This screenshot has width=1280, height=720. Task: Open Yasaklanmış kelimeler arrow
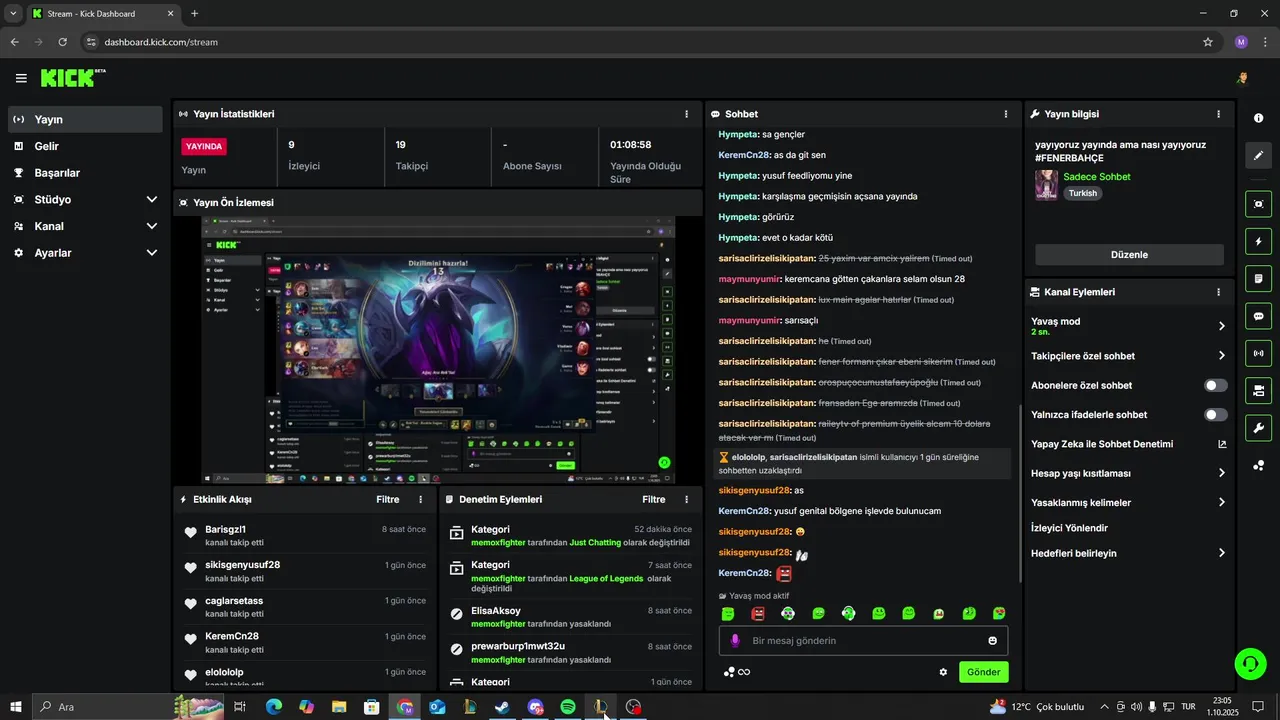(x=1222, y=502)
